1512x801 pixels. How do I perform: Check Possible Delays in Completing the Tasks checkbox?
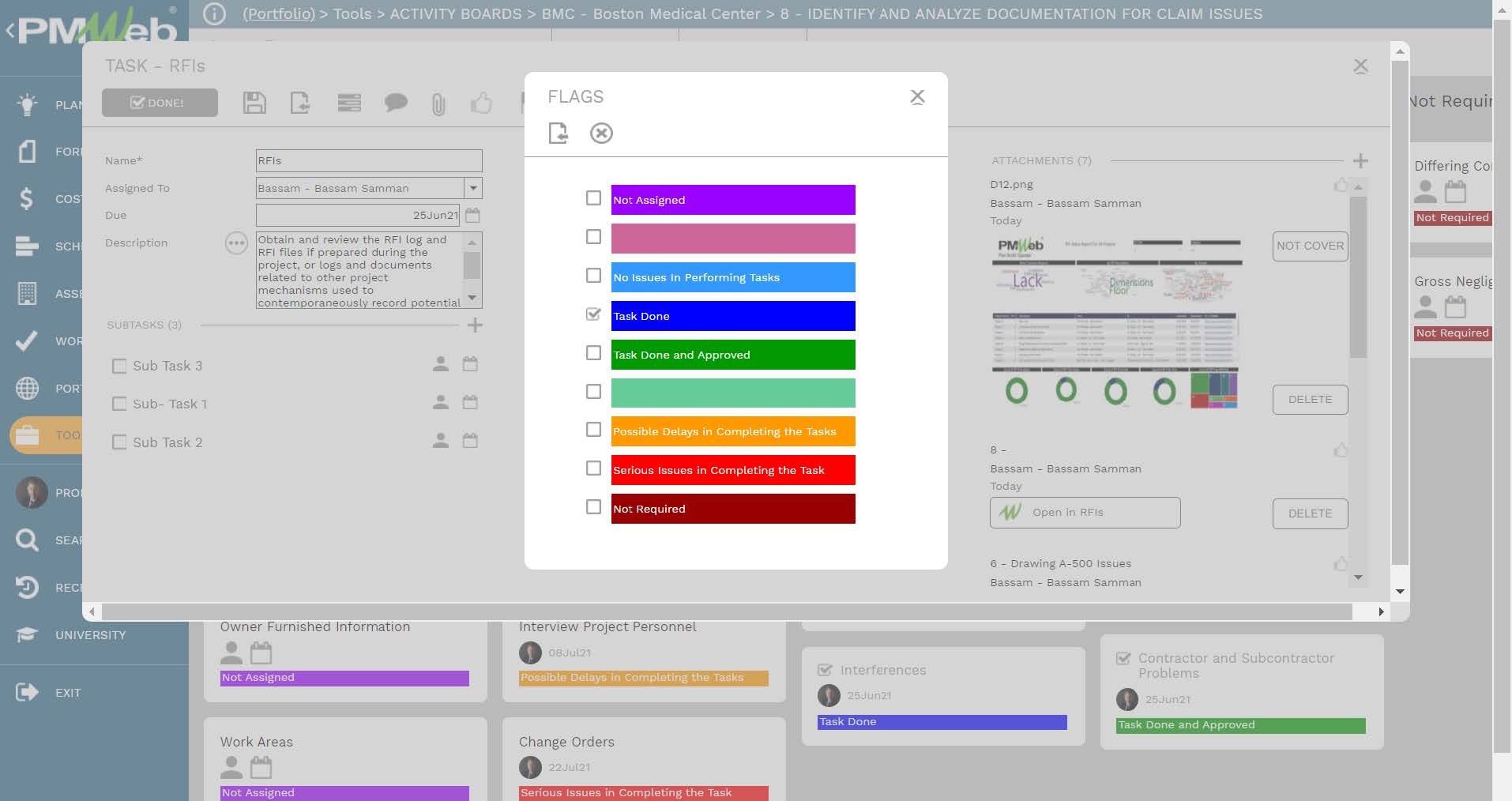coord(593,430)
